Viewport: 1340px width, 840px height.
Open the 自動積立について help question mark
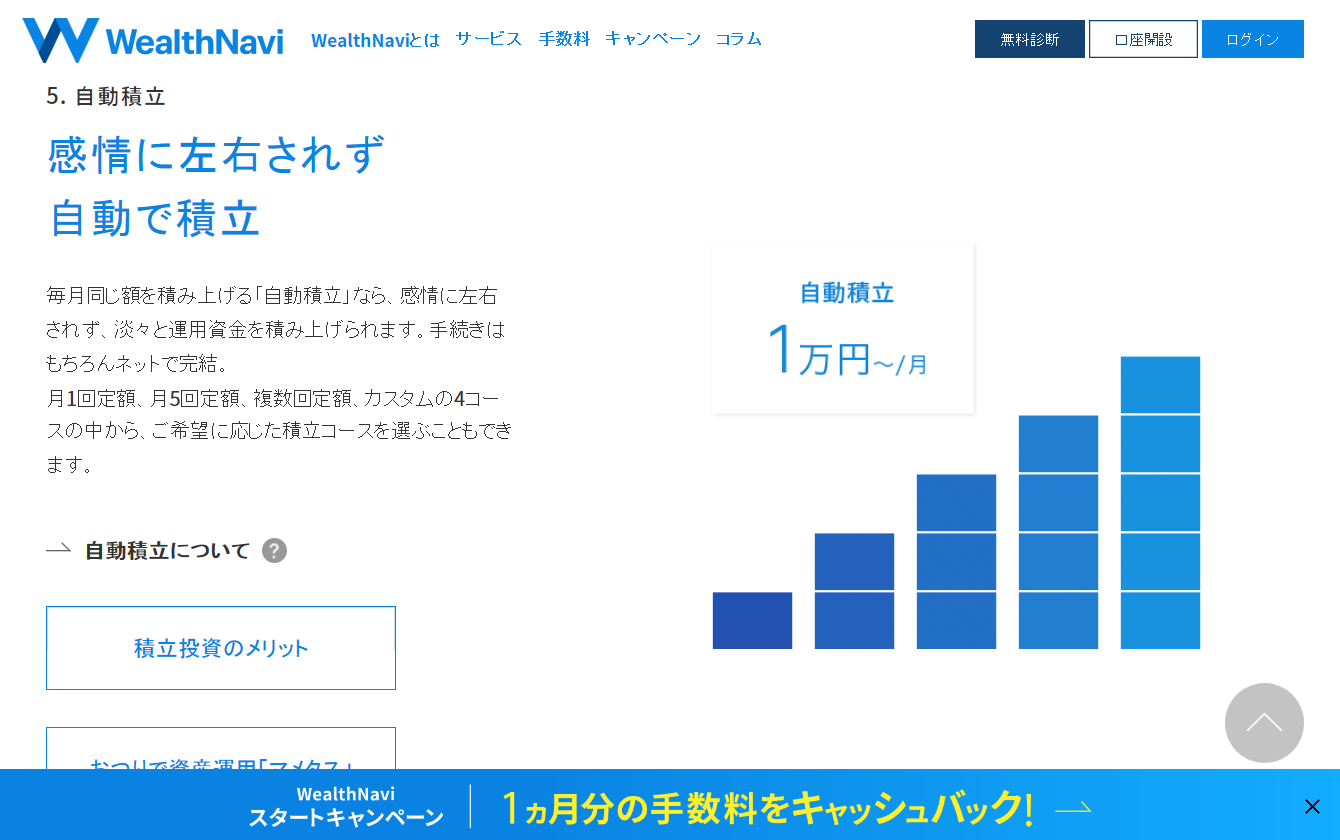(x=274, y=550)
